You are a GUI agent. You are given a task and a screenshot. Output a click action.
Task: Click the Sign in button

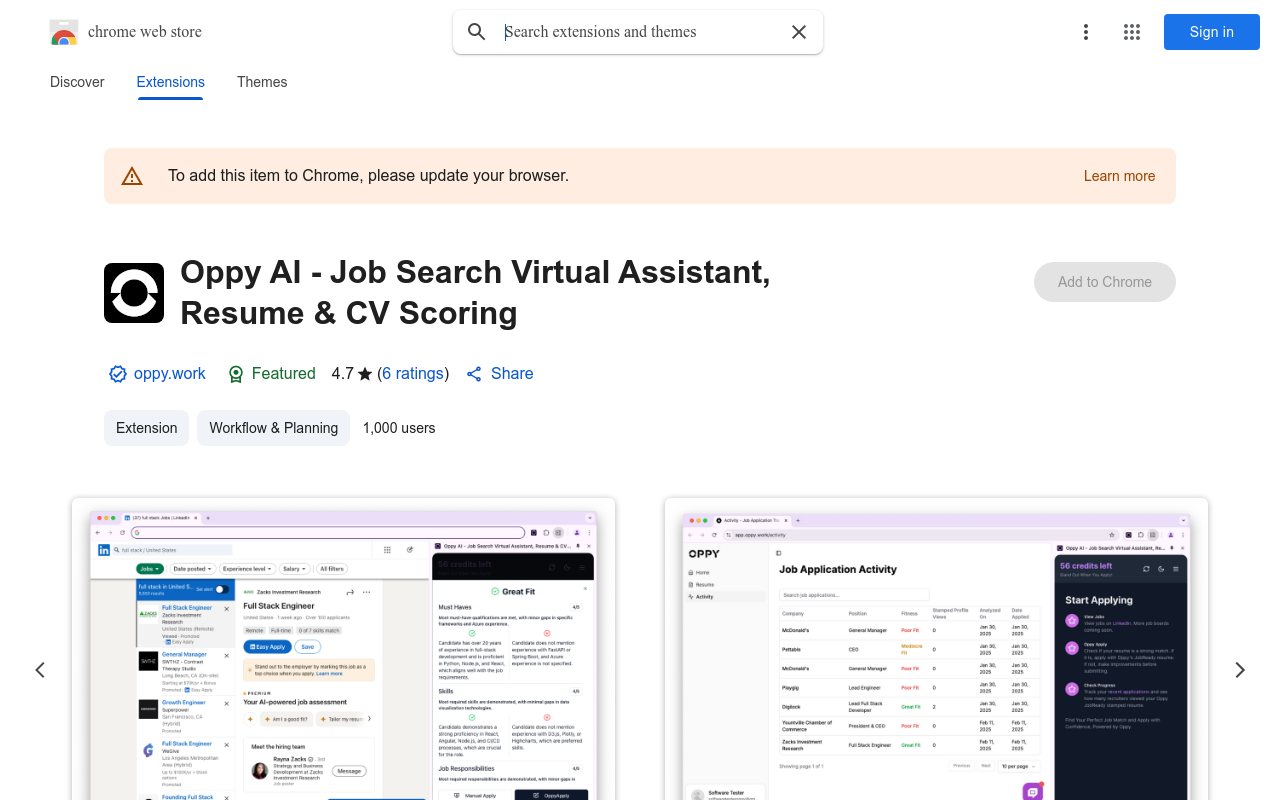1212,32
